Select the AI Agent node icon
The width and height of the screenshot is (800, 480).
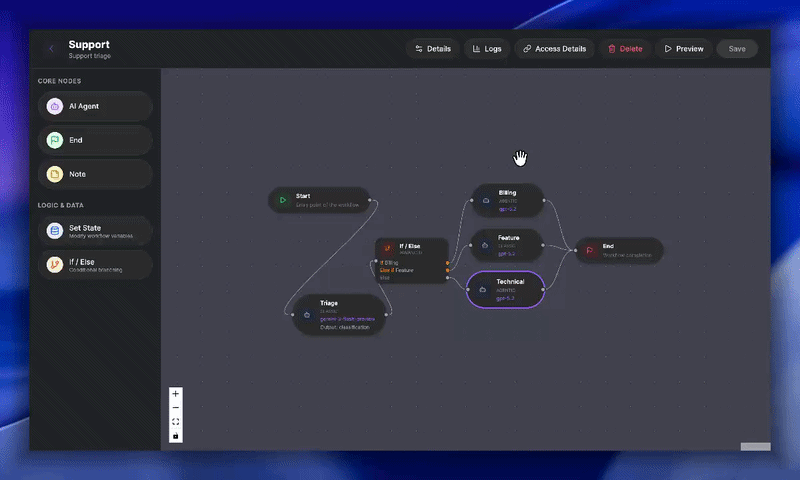(55, 106)
